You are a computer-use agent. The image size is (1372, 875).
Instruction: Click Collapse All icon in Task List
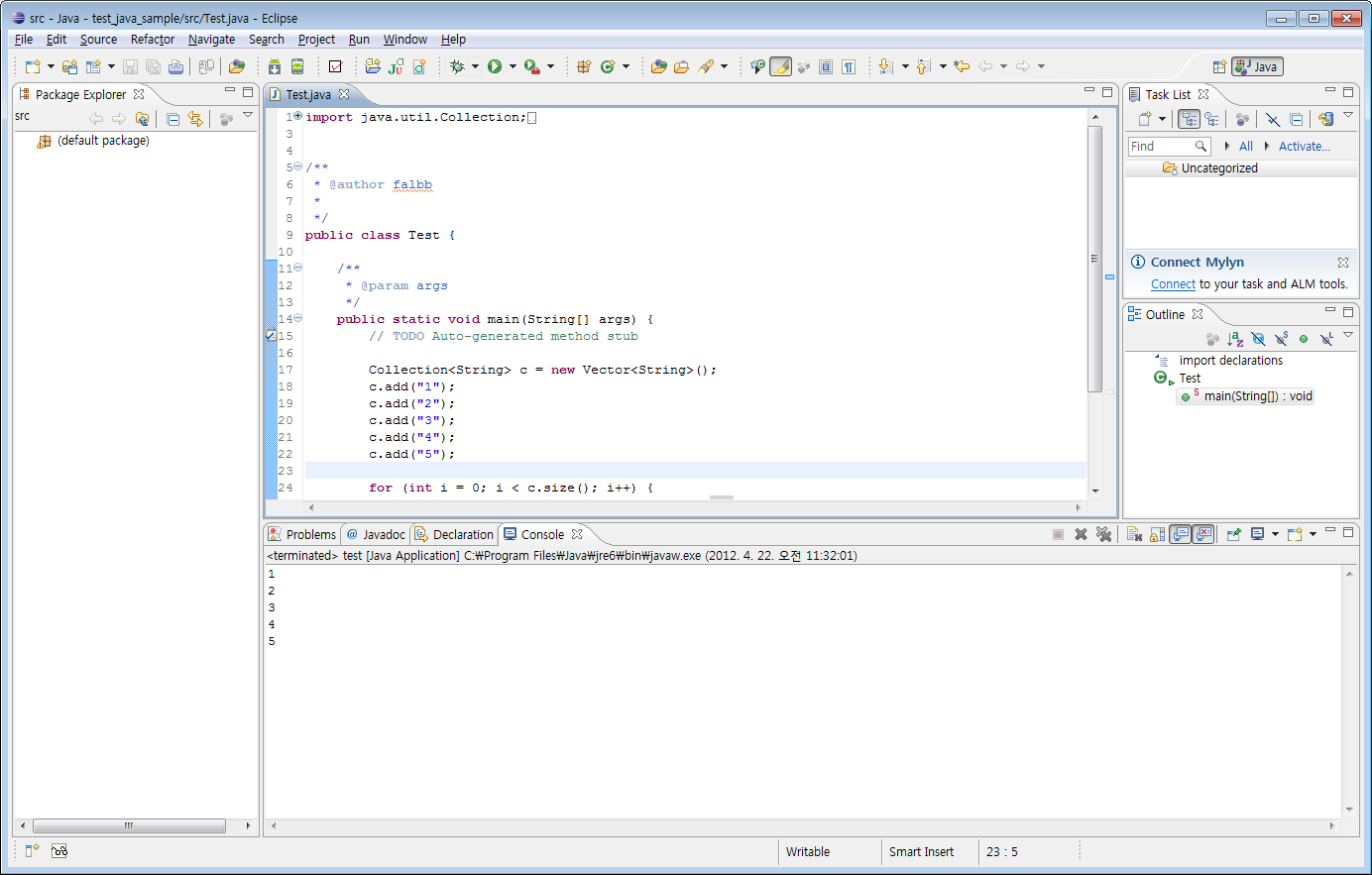pyautogui.click(x=1296, y=119)
